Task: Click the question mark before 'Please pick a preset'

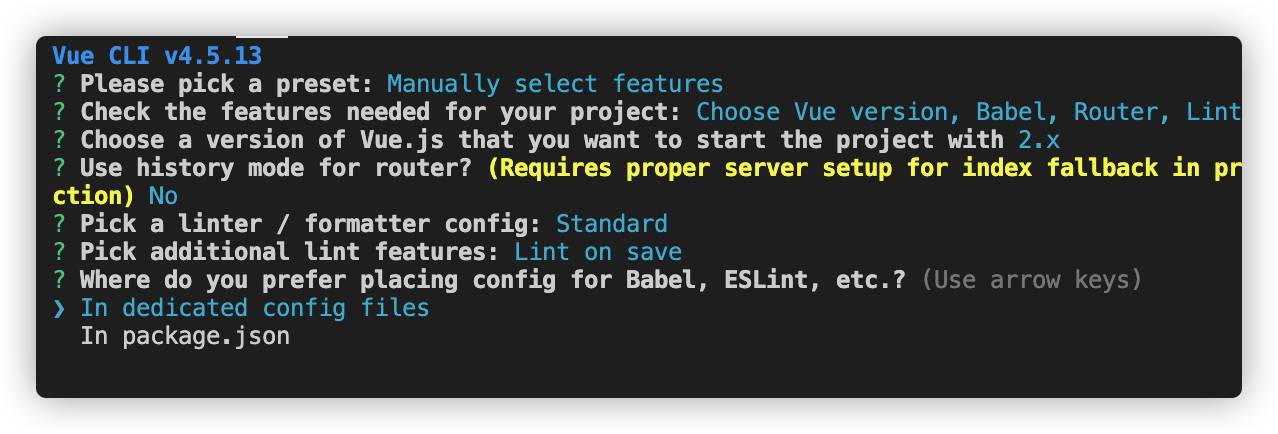Action: 59,84
